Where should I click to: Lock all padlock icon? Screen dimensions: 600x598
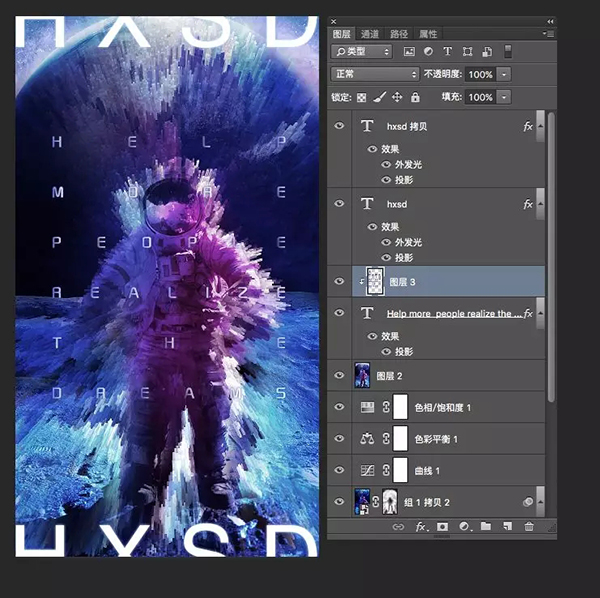pos(415,97)
